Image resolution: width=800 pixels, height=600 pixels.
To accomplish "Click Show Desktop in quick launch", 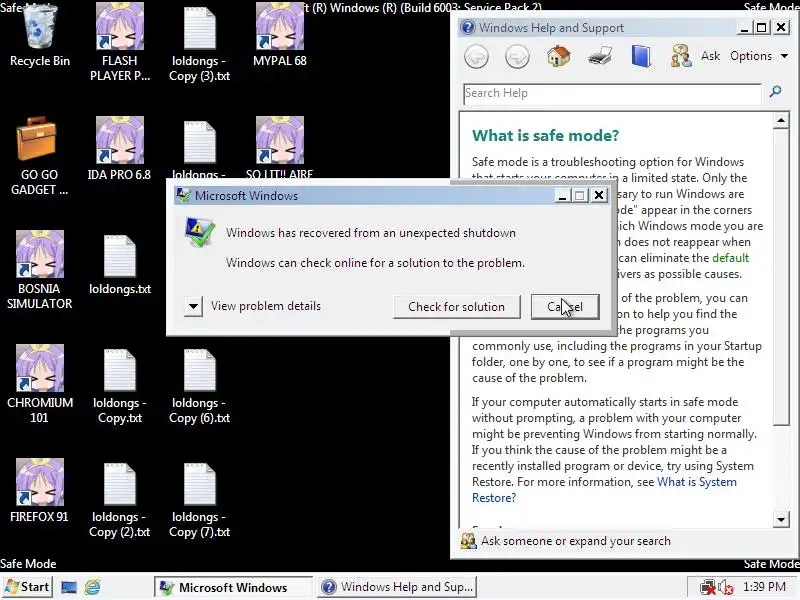I will [69, 587].
